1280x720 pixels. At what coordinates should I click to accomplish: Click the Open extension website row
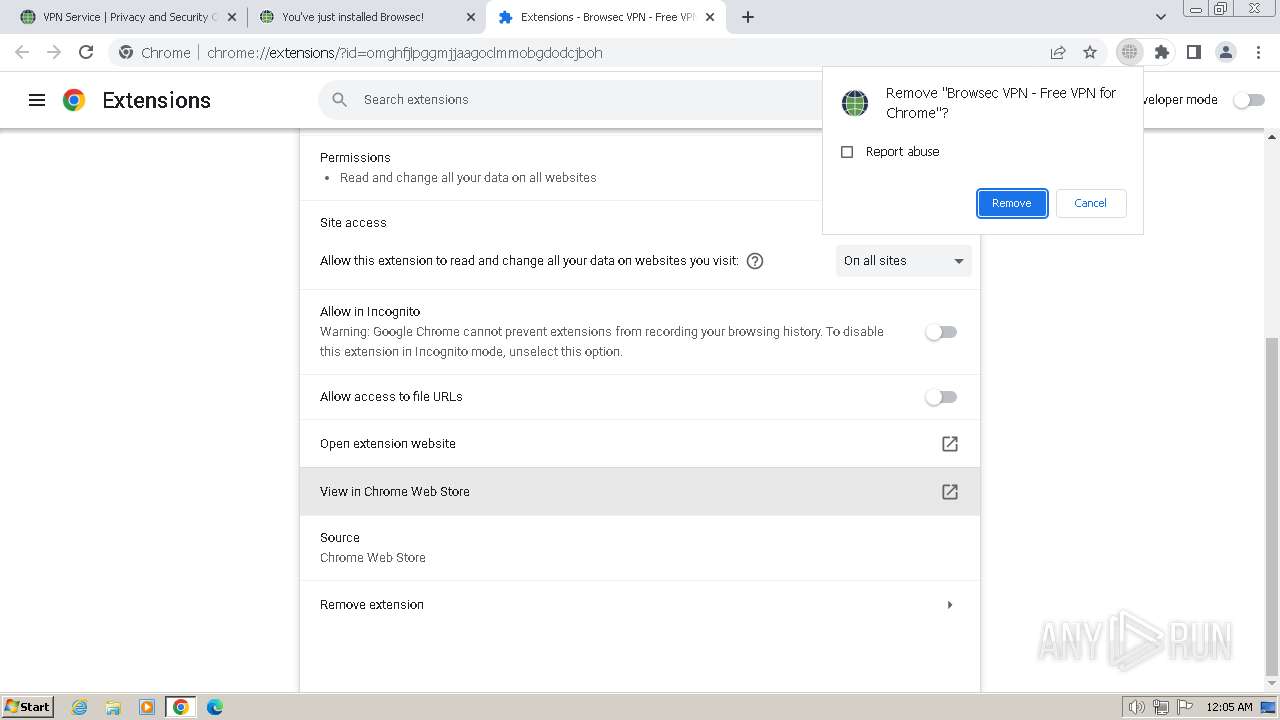click(640, 444)
